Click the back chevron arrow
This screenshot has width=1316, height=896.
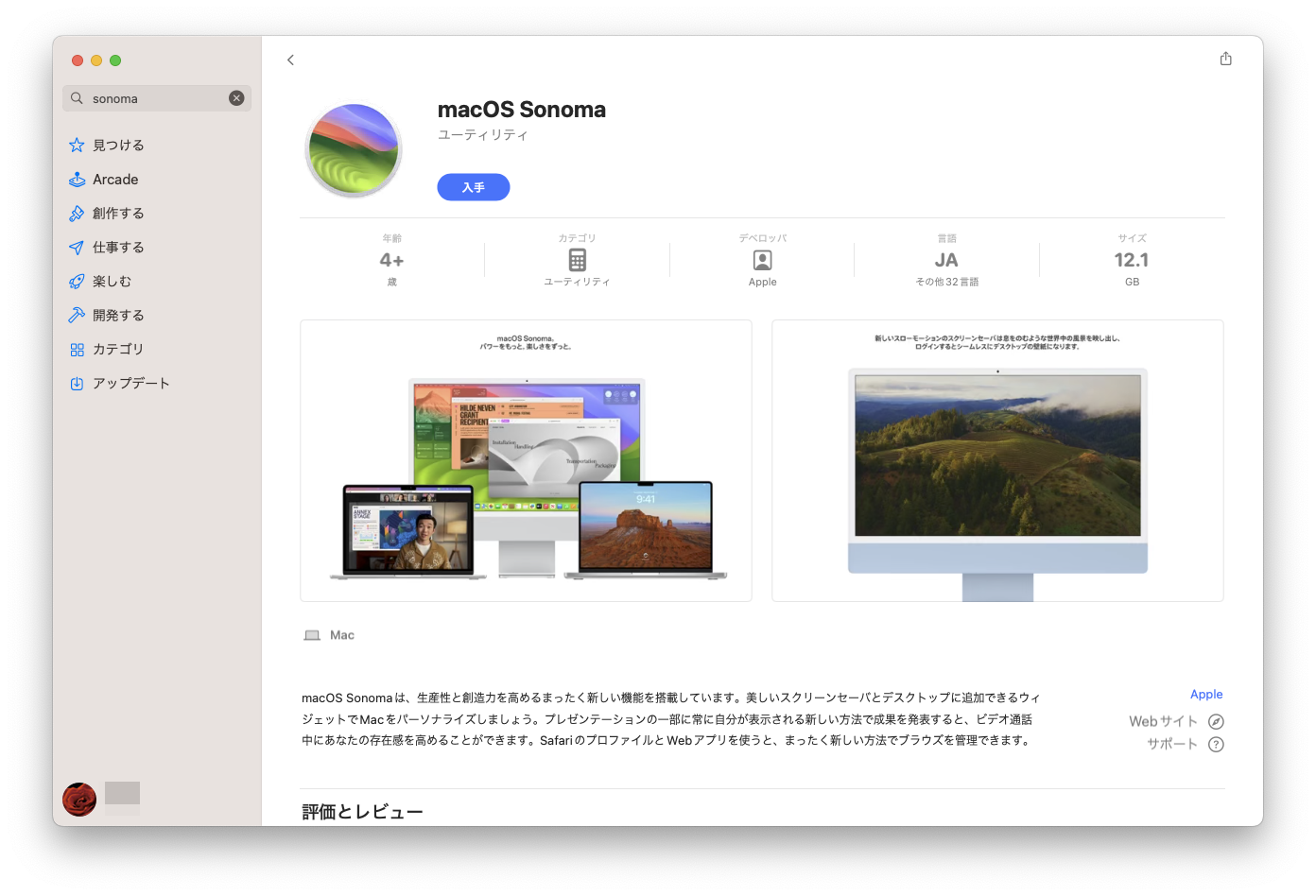(290, 60)
